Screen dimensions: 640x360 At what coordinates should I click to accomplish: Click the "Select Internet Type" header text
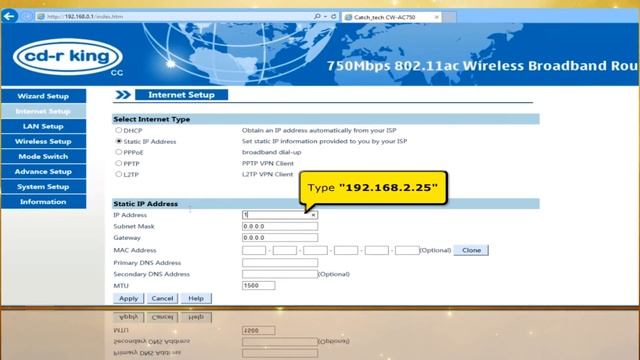pos(151,119)
